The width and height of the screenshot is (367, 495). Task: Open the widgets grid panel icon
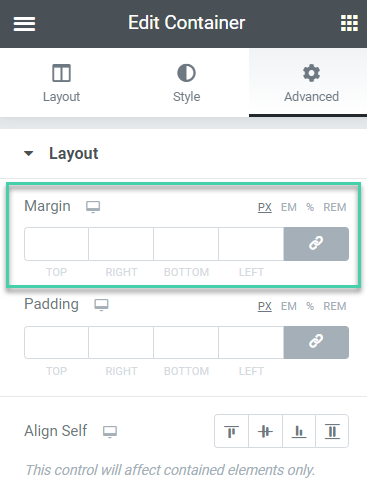point(349,23)
